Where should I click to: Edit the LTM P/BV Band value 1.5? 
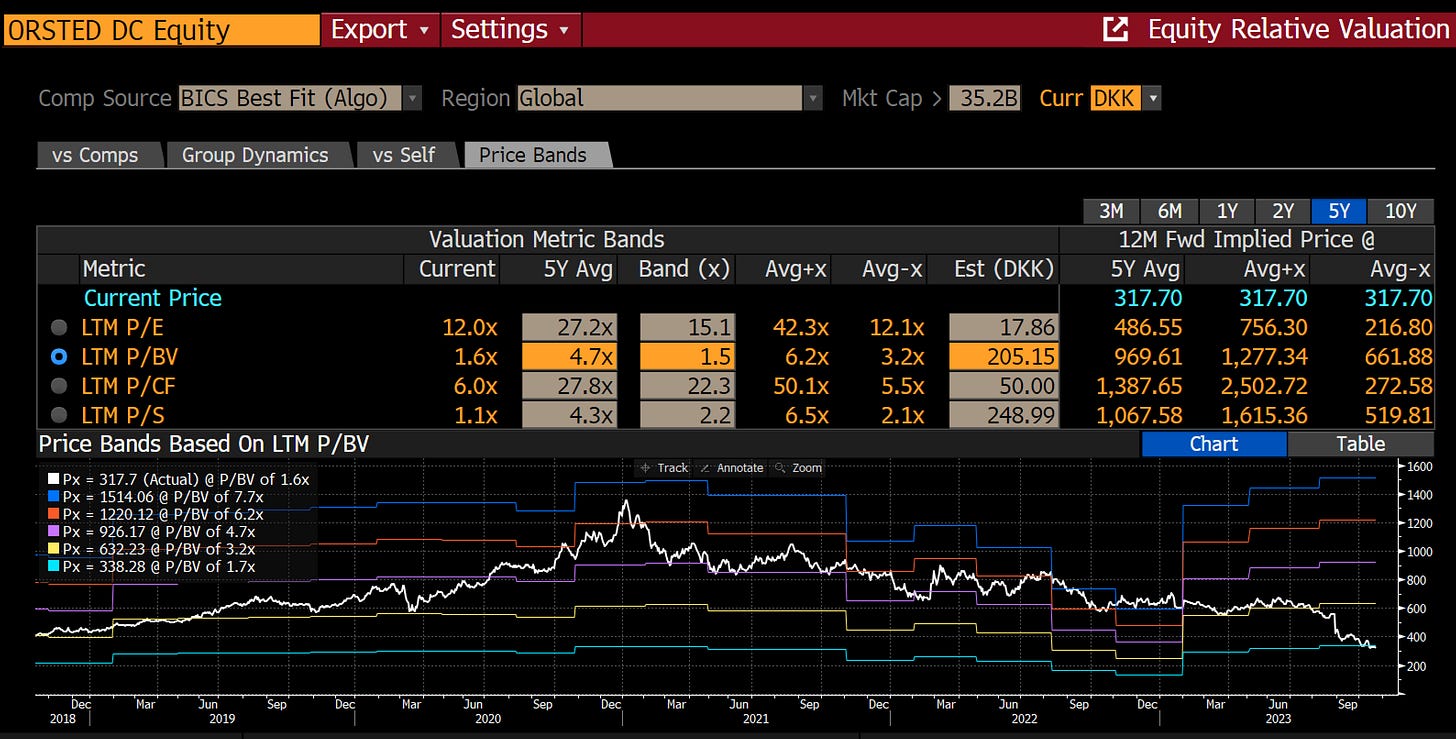pyautogui.click(x=685, y=356)
